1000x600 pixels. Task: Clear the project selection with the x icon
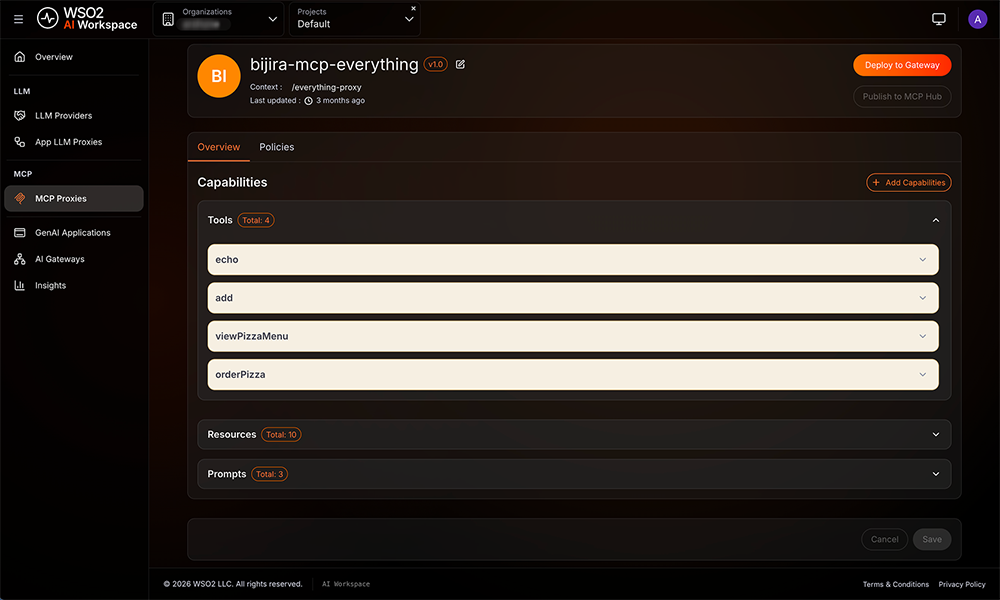[x=413, y=8]
